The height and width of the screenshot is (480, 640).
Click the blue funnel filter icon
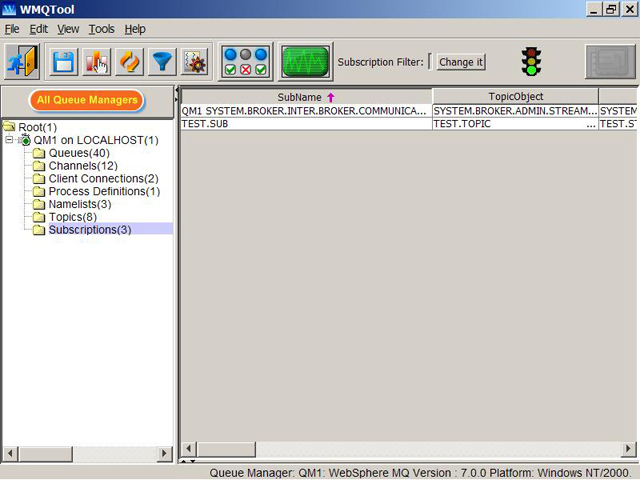pos(162,62)
